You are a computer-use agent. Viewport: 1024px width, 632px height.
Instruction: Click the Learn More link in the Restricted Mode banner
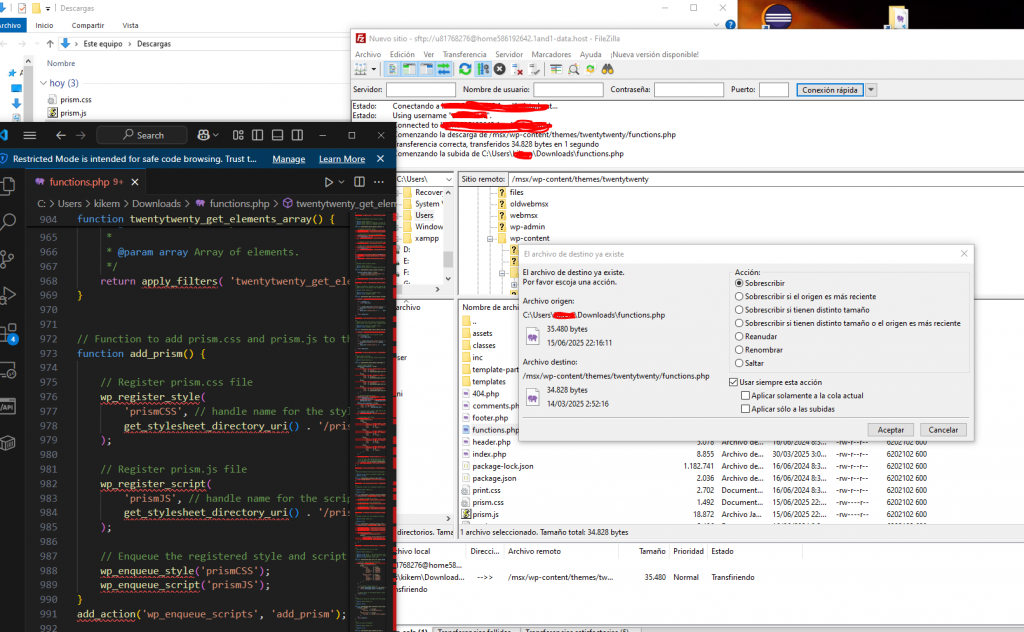pyautogui.click(x=341, y=159)
